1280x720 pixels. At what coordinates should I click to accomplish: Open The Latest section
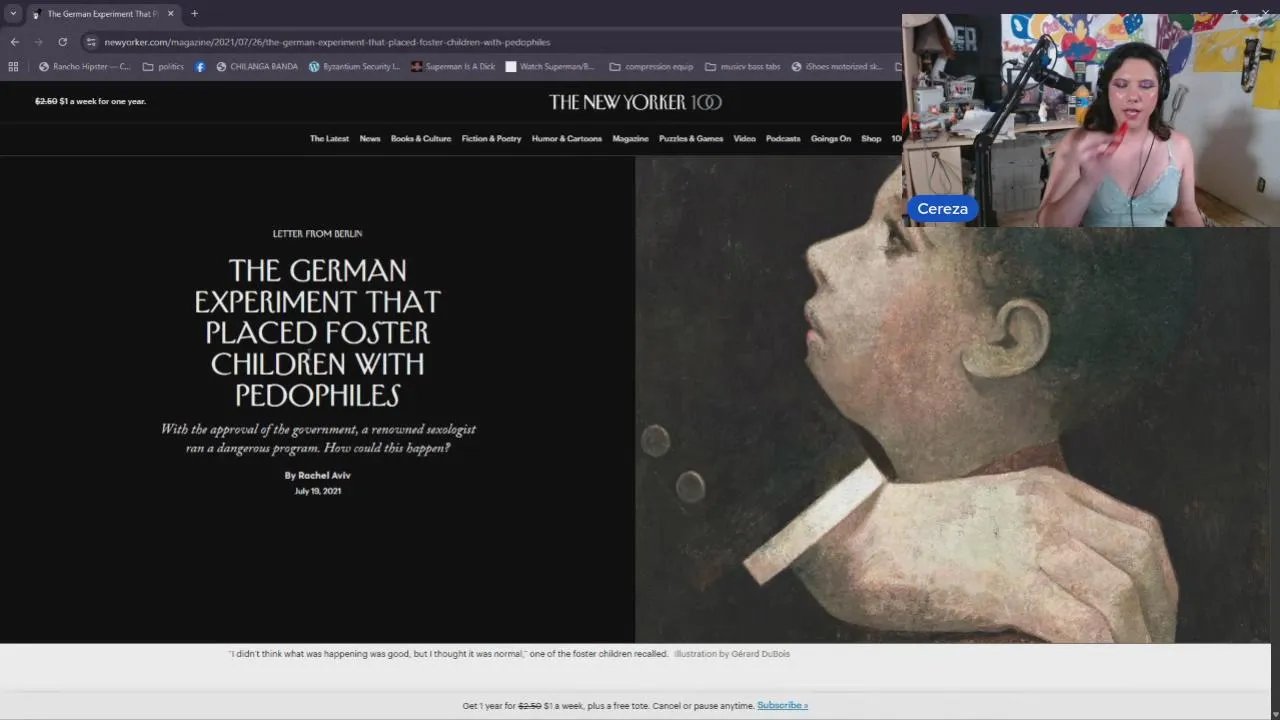(329, 139)
